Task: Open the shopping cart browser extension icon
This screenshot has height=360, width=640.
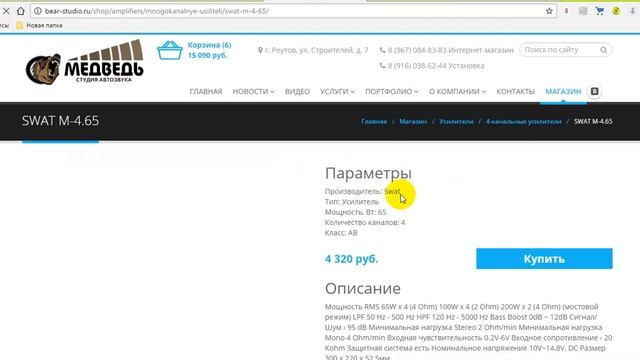Action: [x=600, y=11]
